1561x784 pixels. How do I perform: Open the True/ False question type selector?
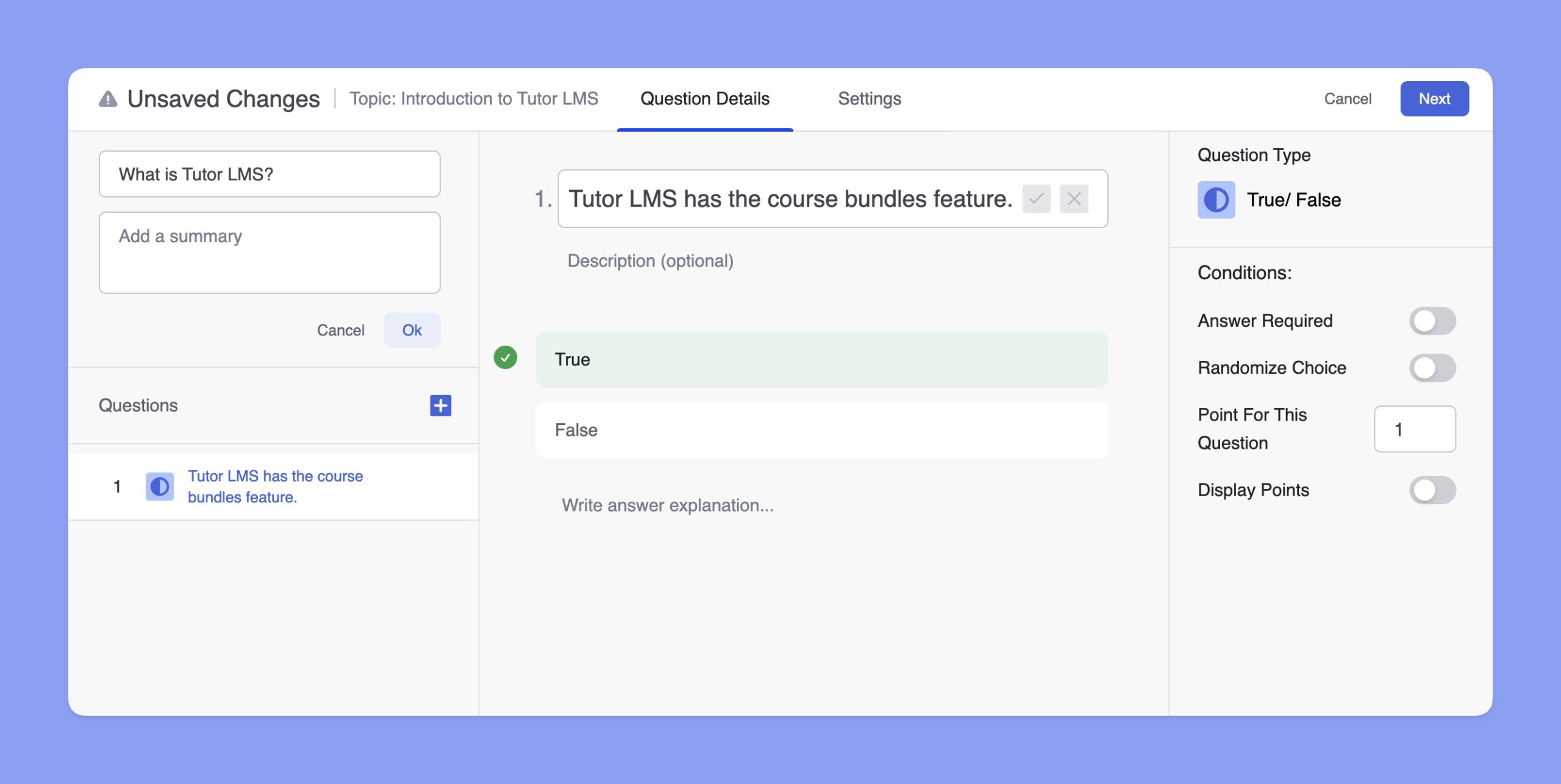(x=1270, y=200)
